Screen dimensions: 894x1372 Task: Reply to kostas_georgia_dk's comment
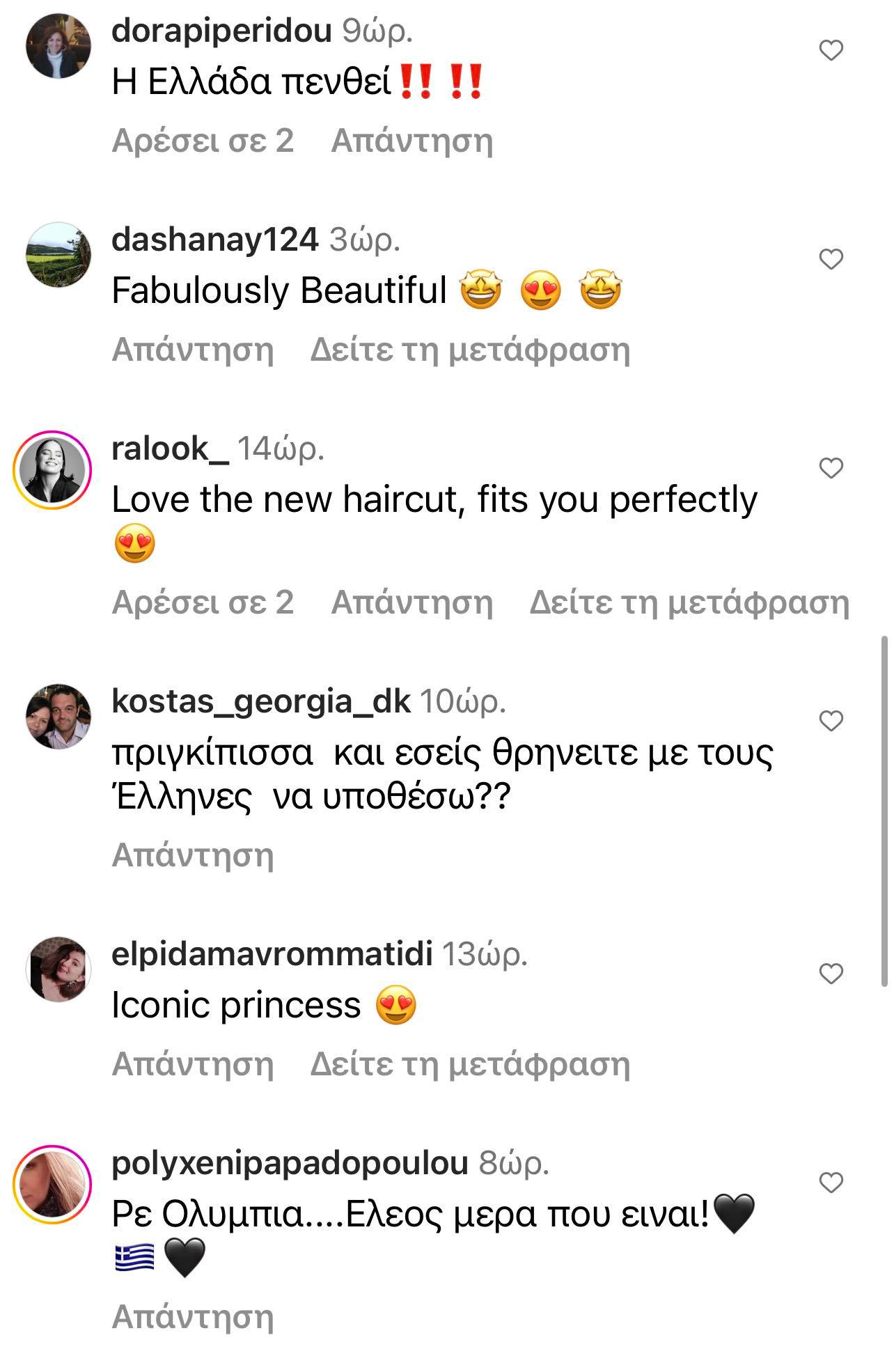193,855
